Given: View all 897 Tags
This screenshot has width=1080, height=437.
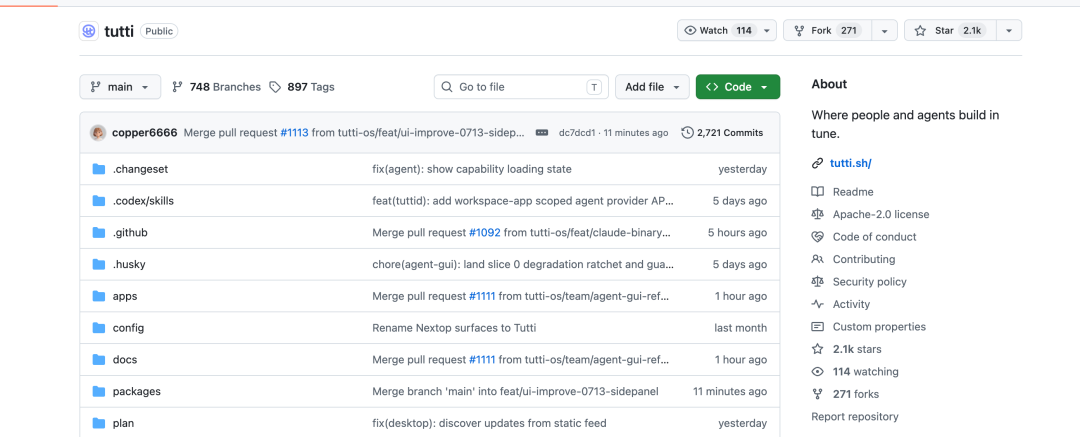Looking at the screenshot, I should point(302,87).
